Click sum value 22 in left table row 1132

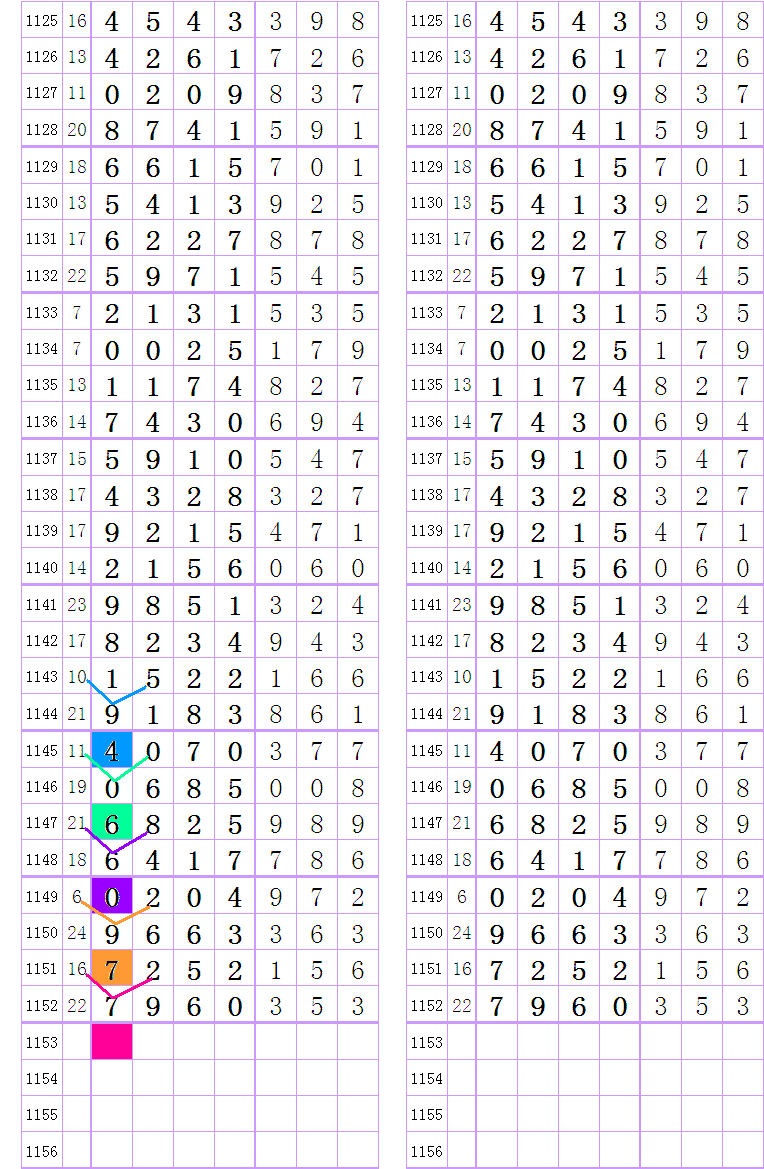pyautogui.click(x=77, y=276)
